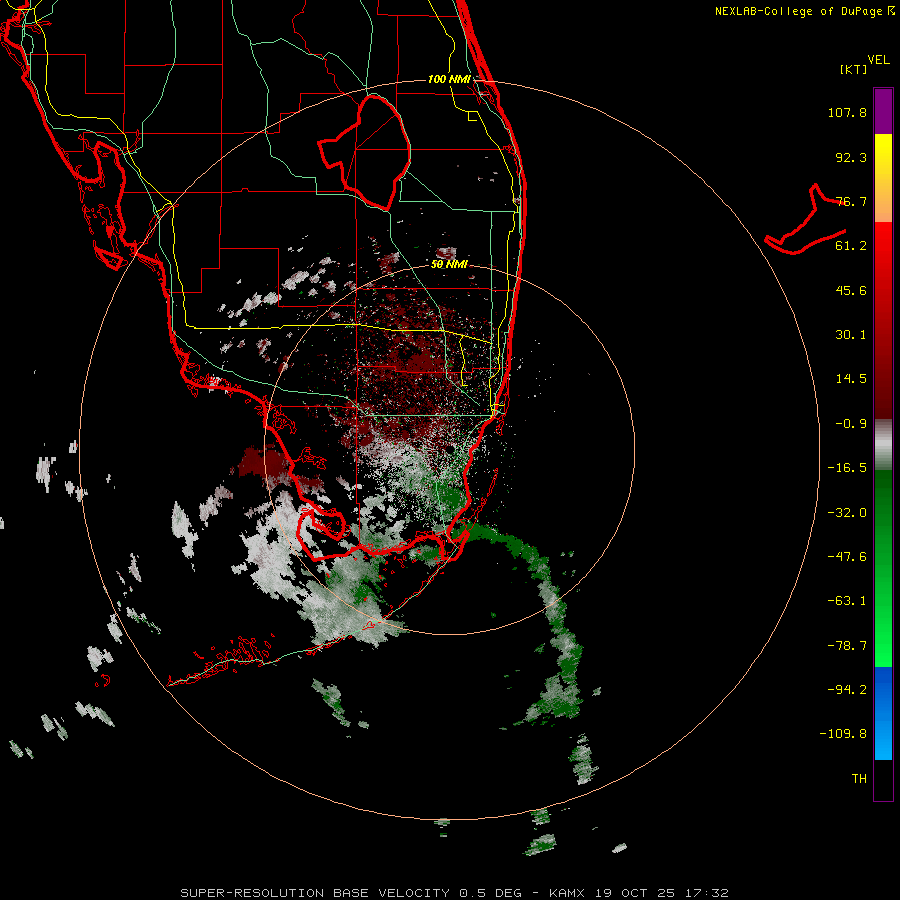
Task: Select the 14.5 legend value
Action: click(851, 379)
